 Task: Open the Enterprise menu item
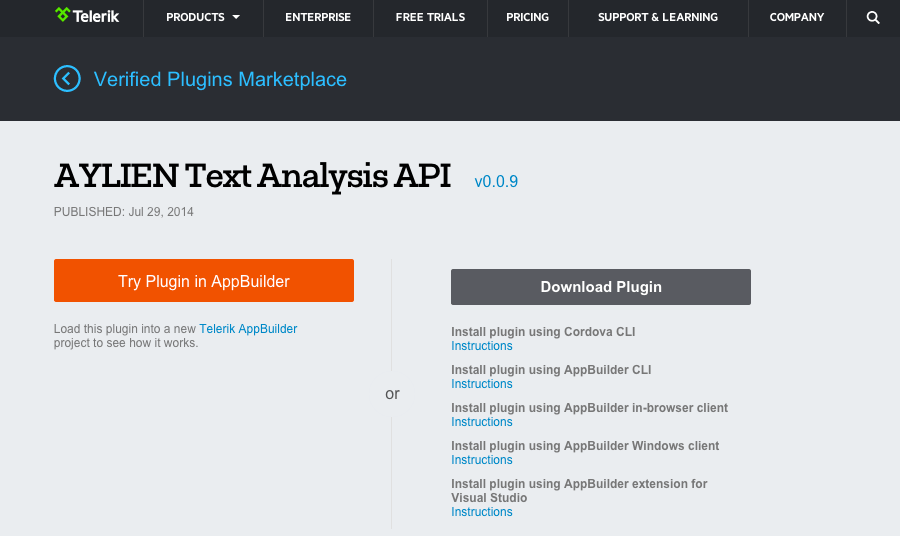318,17
